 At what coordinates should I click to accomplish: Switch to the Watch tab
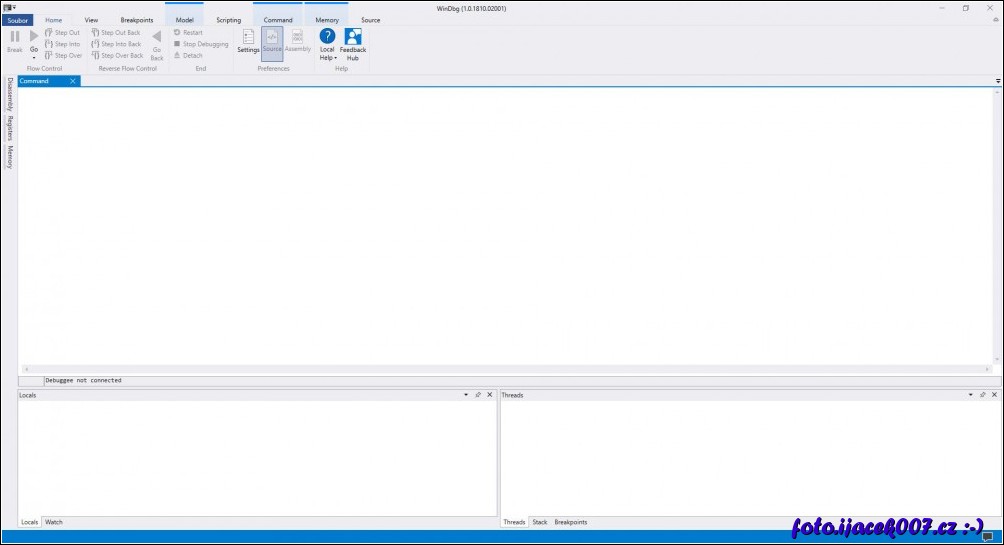tap(54, 522)
